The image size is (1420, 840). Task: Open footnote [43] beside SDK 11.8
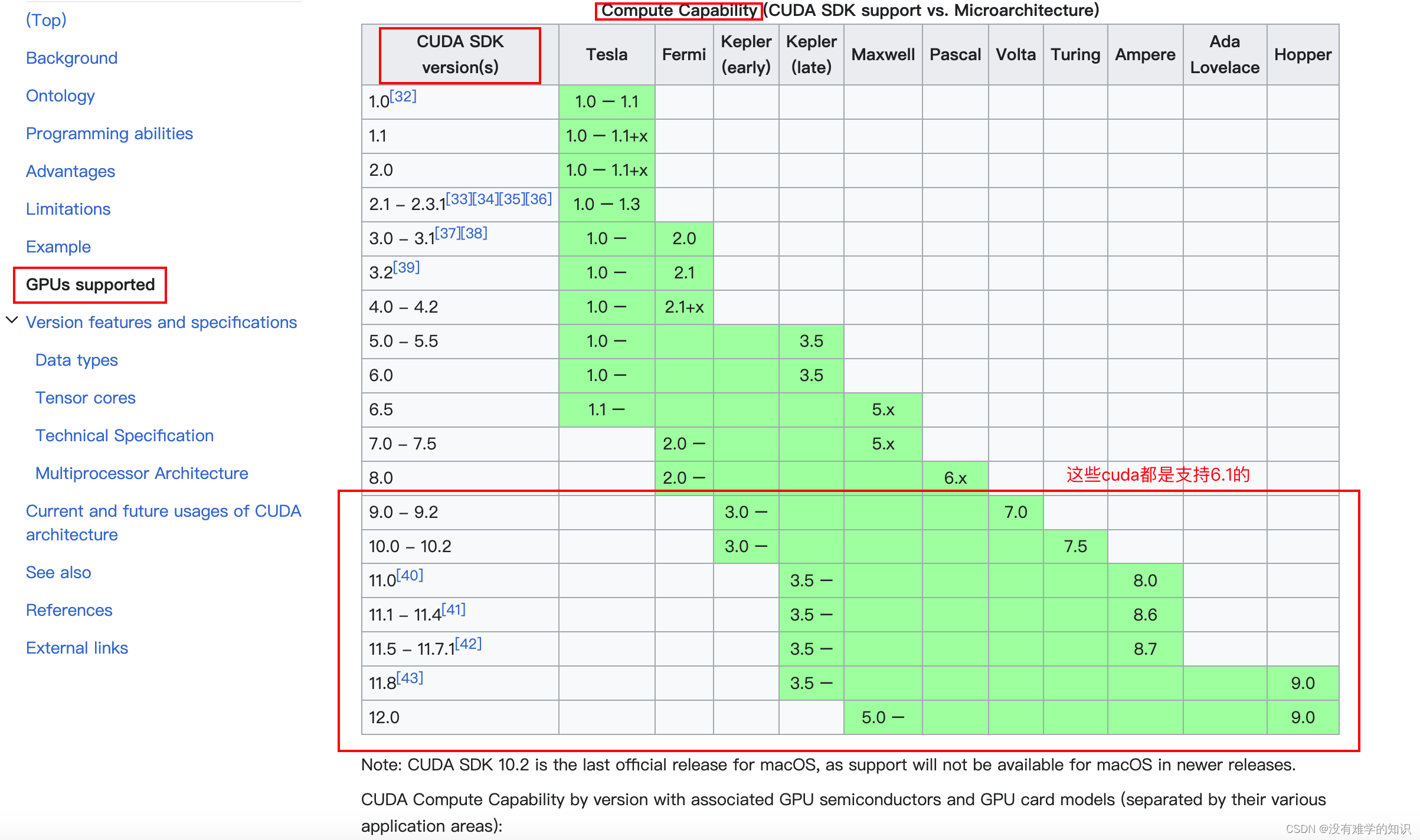click(x=410, y=678)
